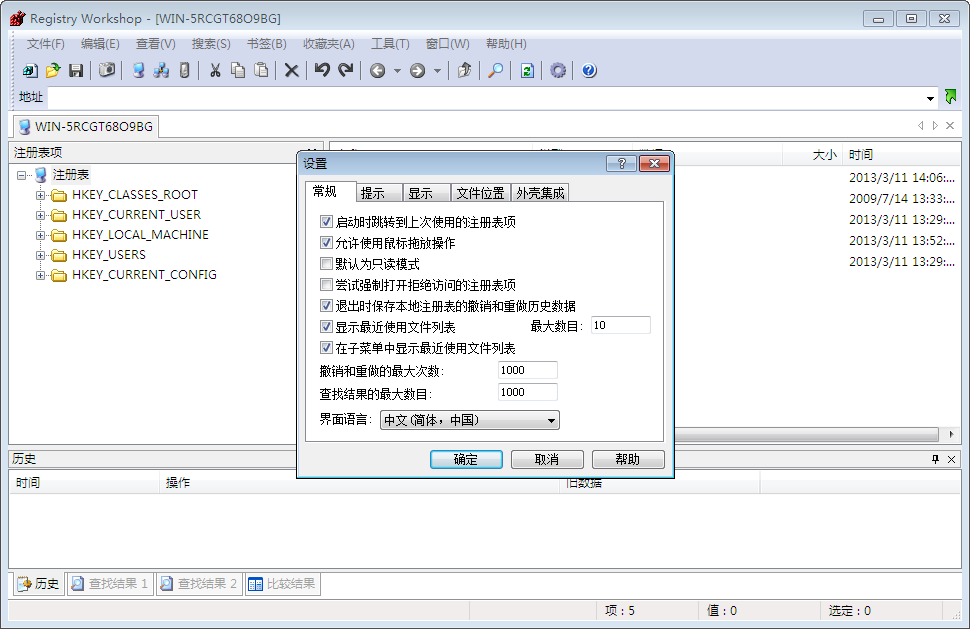
Task: Switch to the 文件位置 tab
Action: pos(481,193)
